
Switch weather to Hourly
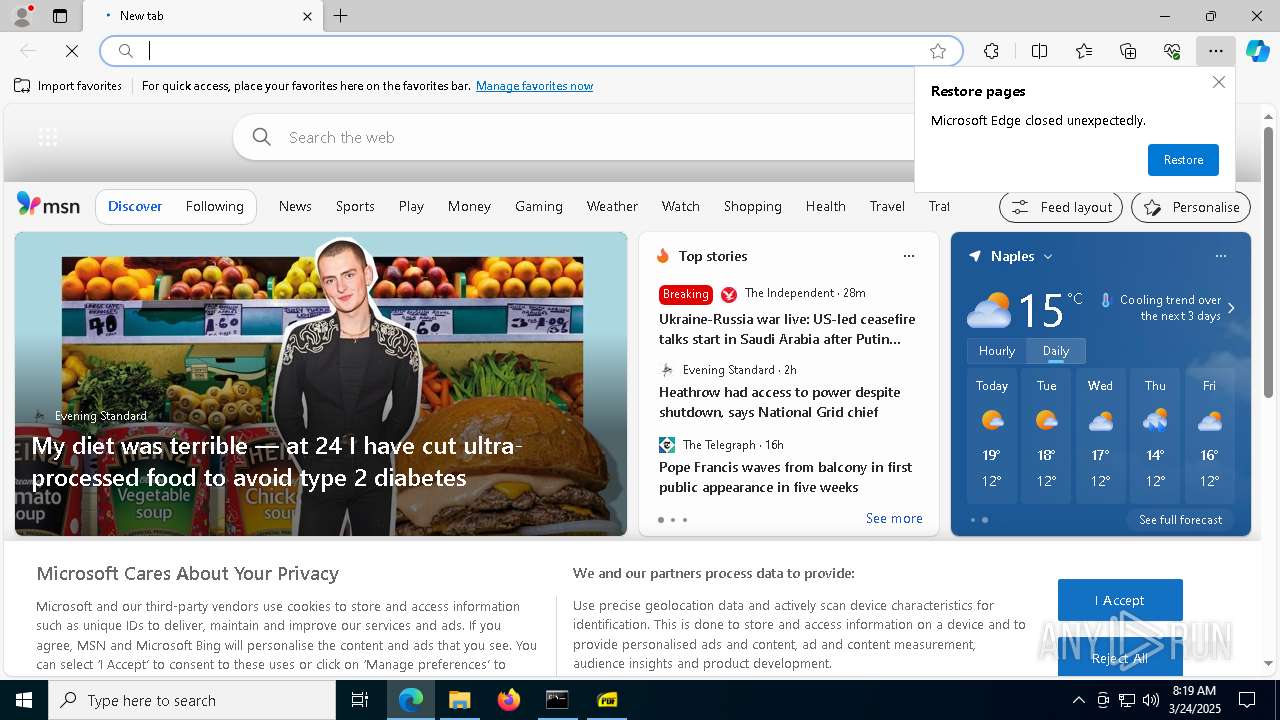click(996, 351)
